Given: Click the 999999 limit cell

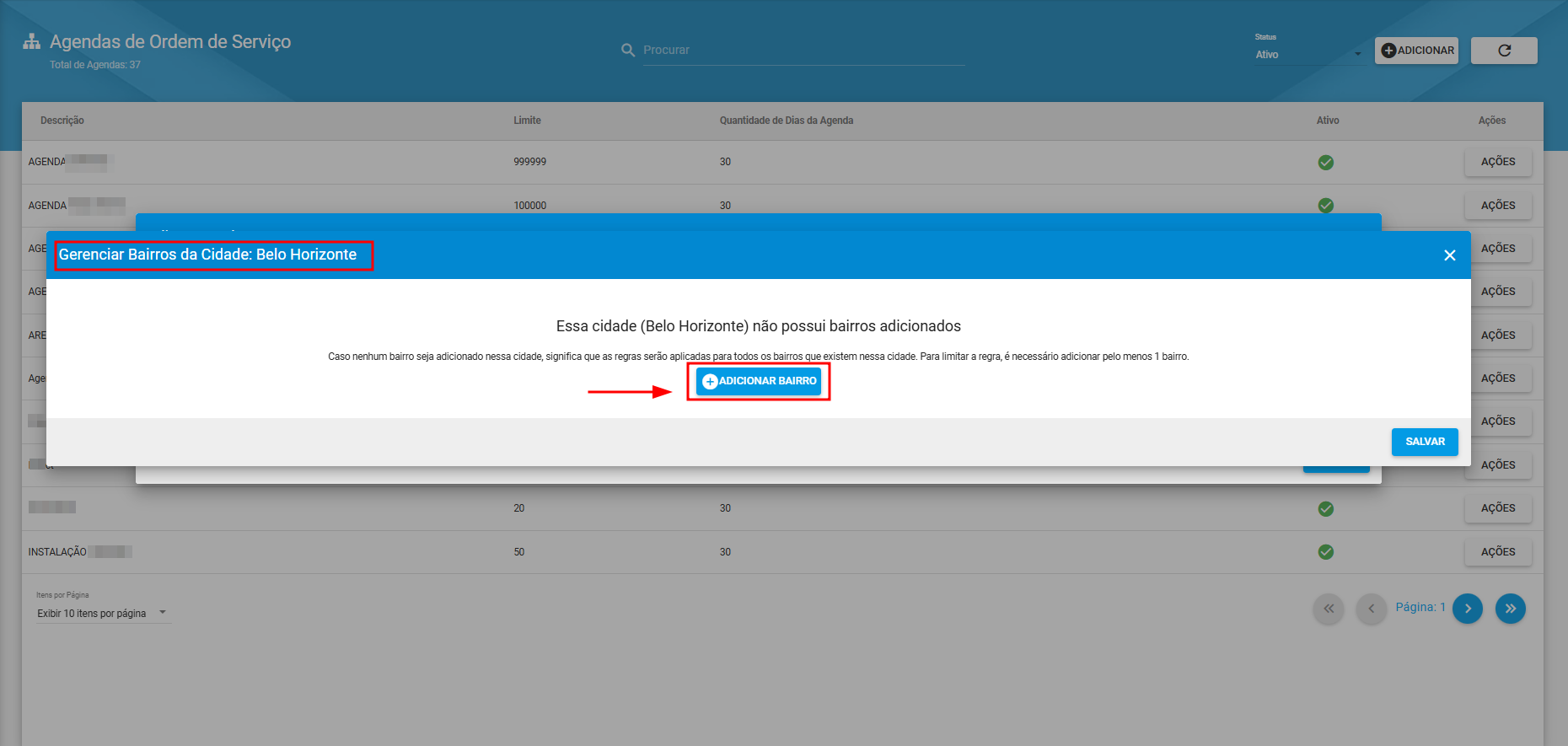Looking at the screenshot, I should point(530,162).
